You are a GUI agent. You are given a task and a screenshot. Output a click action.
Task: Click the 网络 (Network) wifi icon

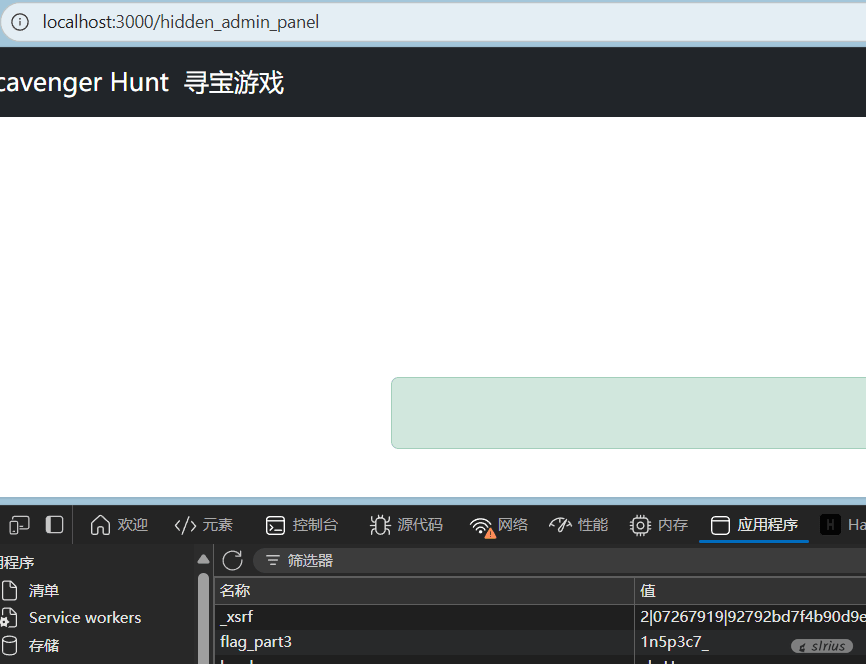point(482,526)
